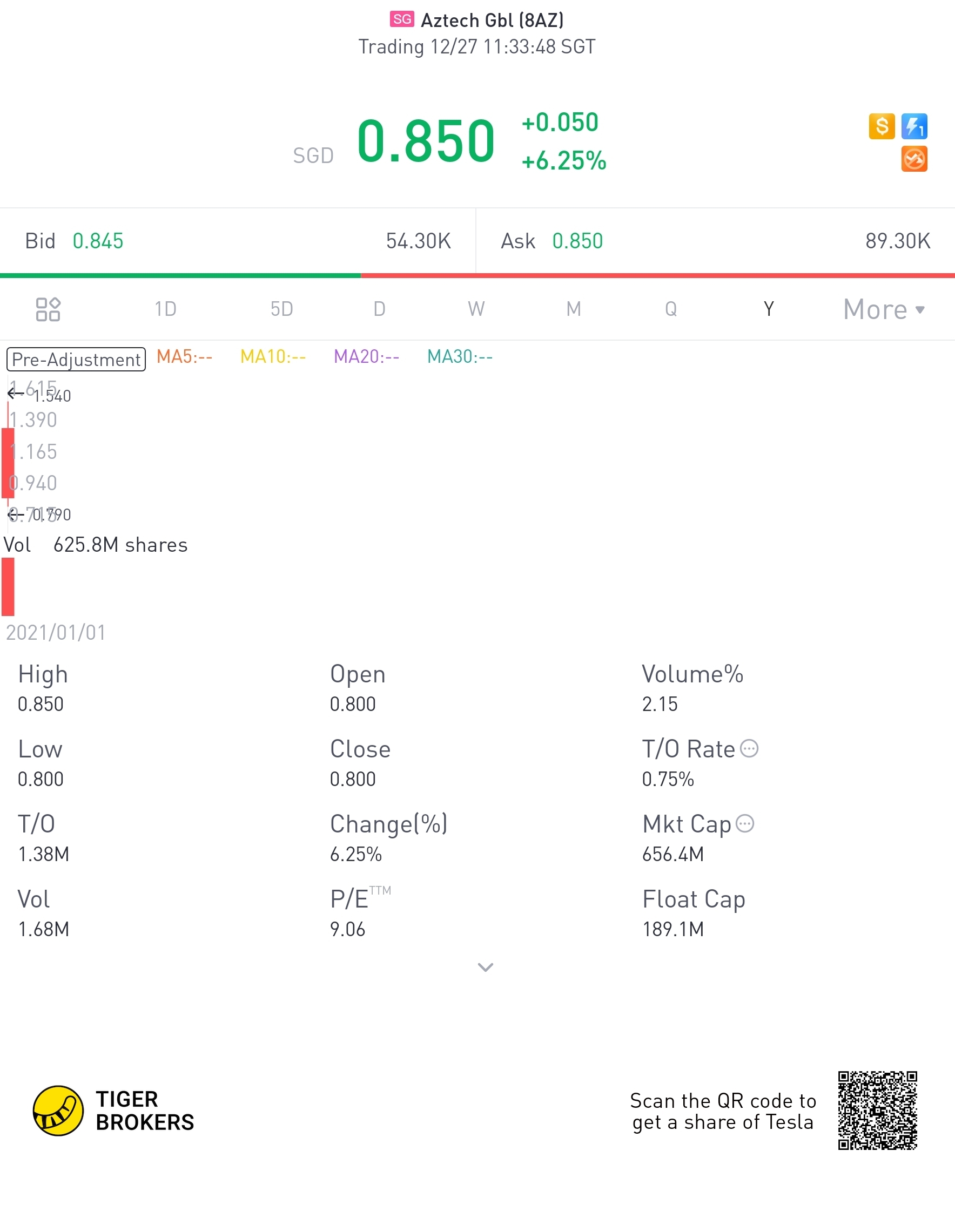Tap the orange chart badge icon
Image resolution: width=955 pixels, height=1232 pixels.
914,159
